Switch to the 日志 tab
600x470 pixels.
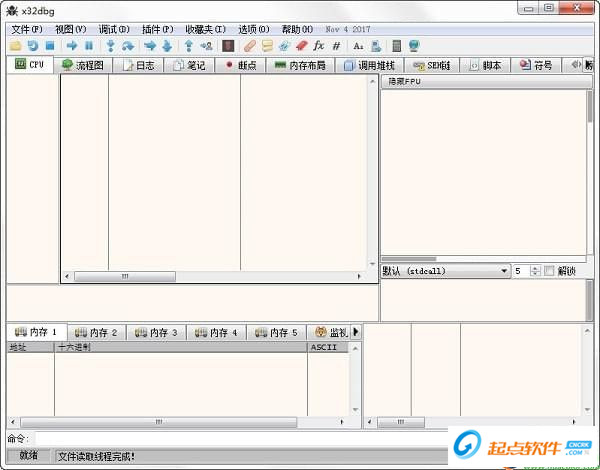point(138,65)
